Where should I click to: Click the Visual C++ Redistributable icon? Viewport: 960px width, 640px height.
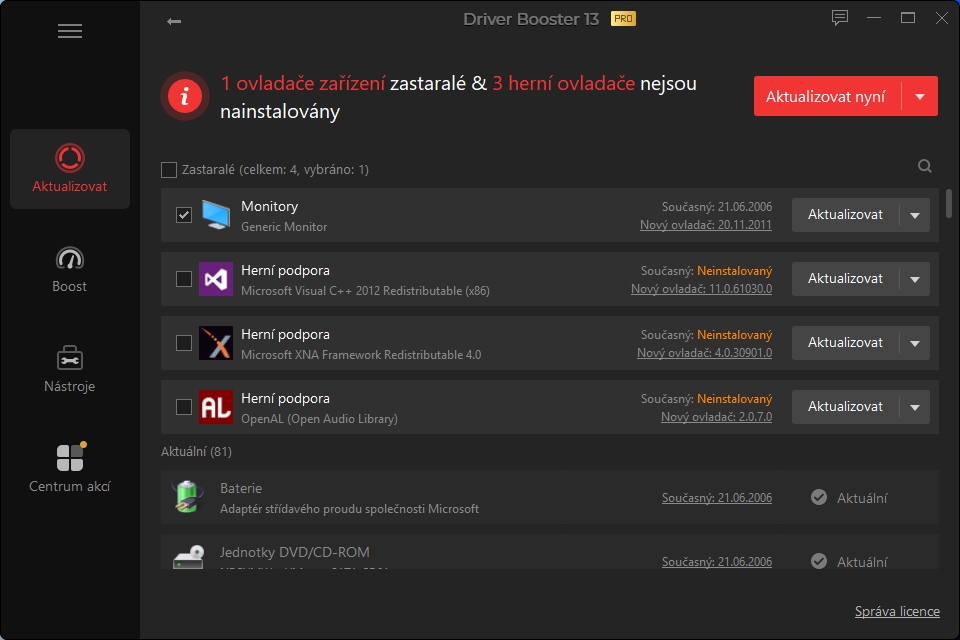pos(216,279)
